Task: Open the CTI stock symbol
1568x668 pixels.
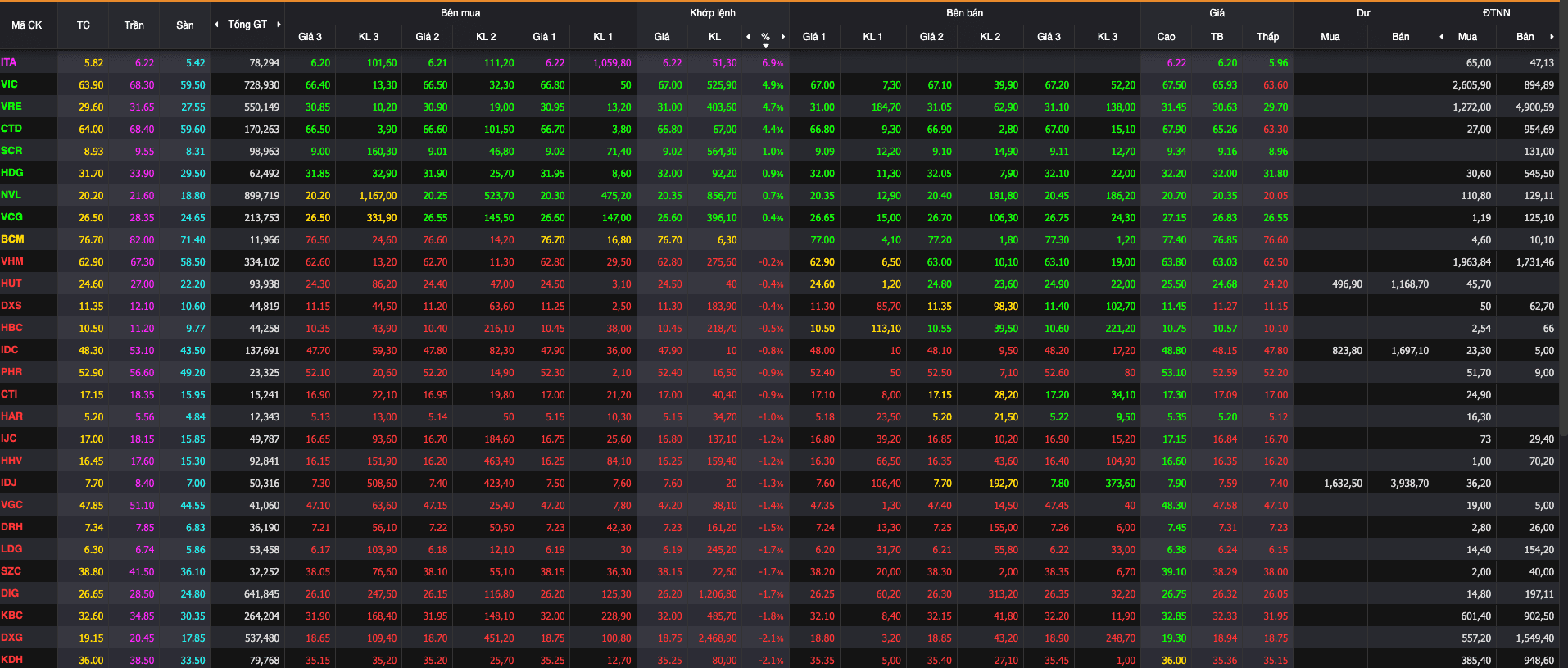Action: 9,394
